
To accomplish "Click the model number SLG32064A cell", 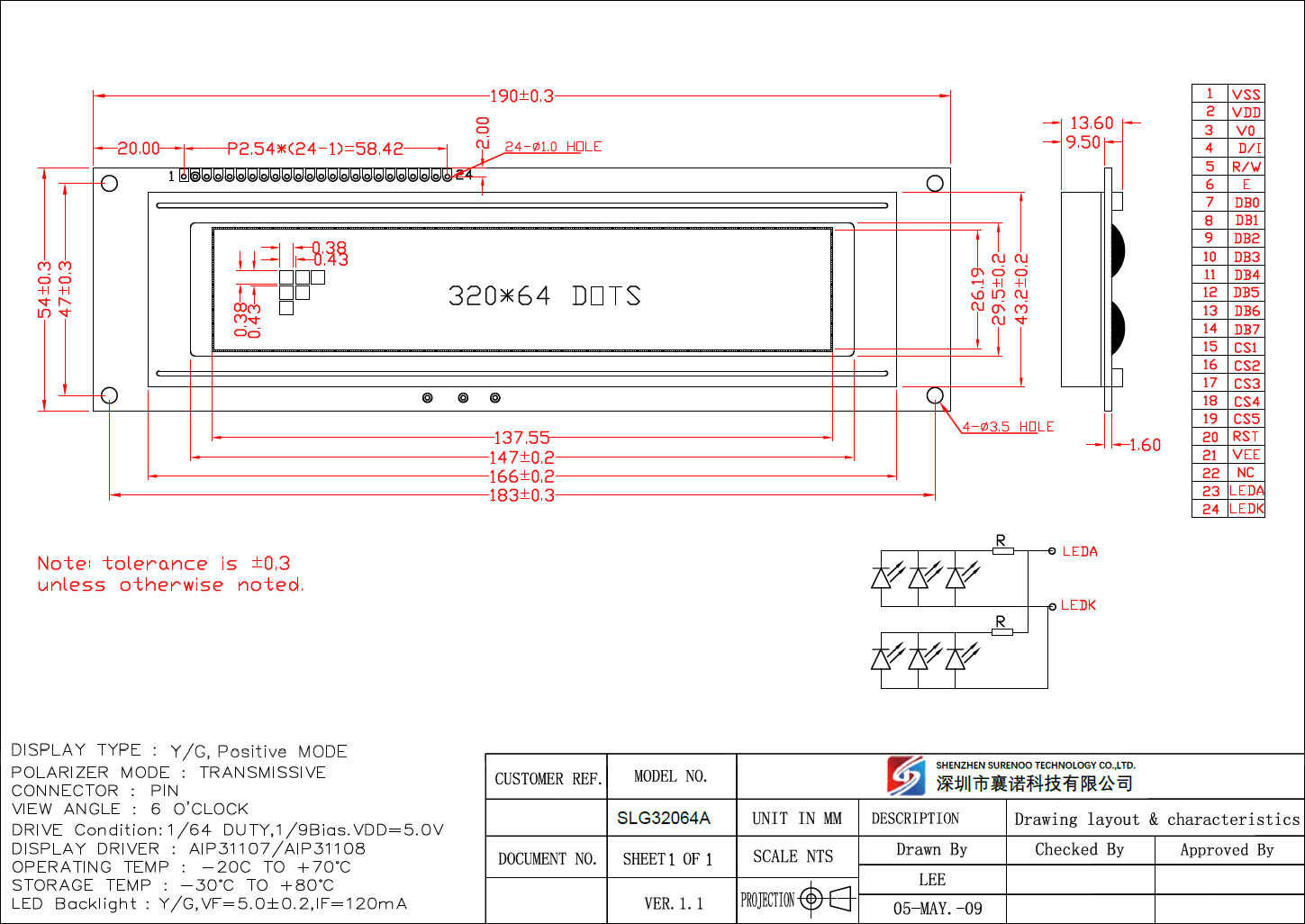I will [664, 819].
